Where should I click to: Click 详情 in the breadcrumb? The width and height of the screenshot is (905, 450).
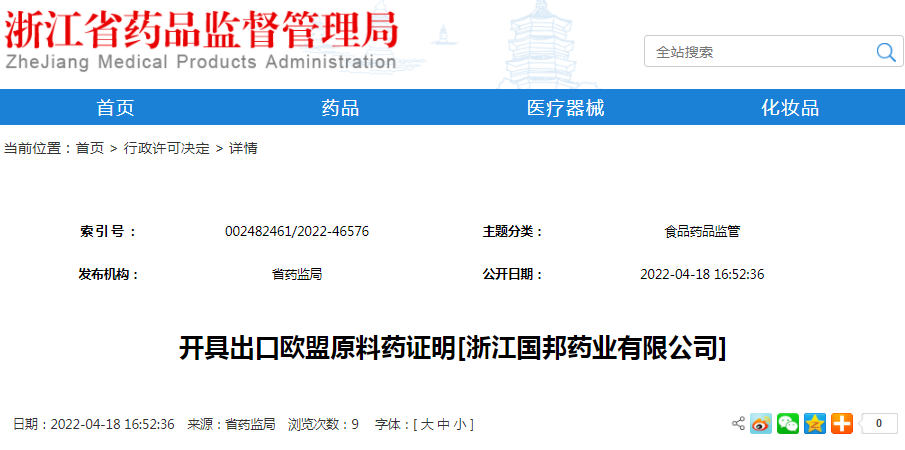(x=243, y=148)
